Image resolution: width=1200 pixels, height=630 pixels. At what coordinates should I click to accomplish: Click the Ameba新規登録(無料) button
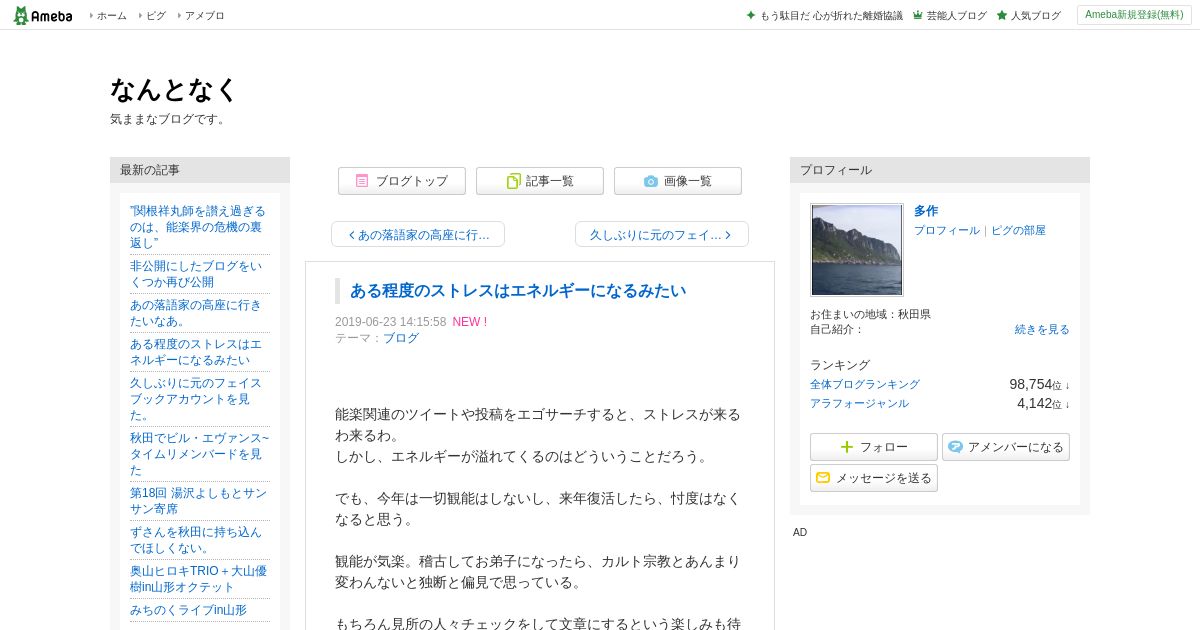1134,15
